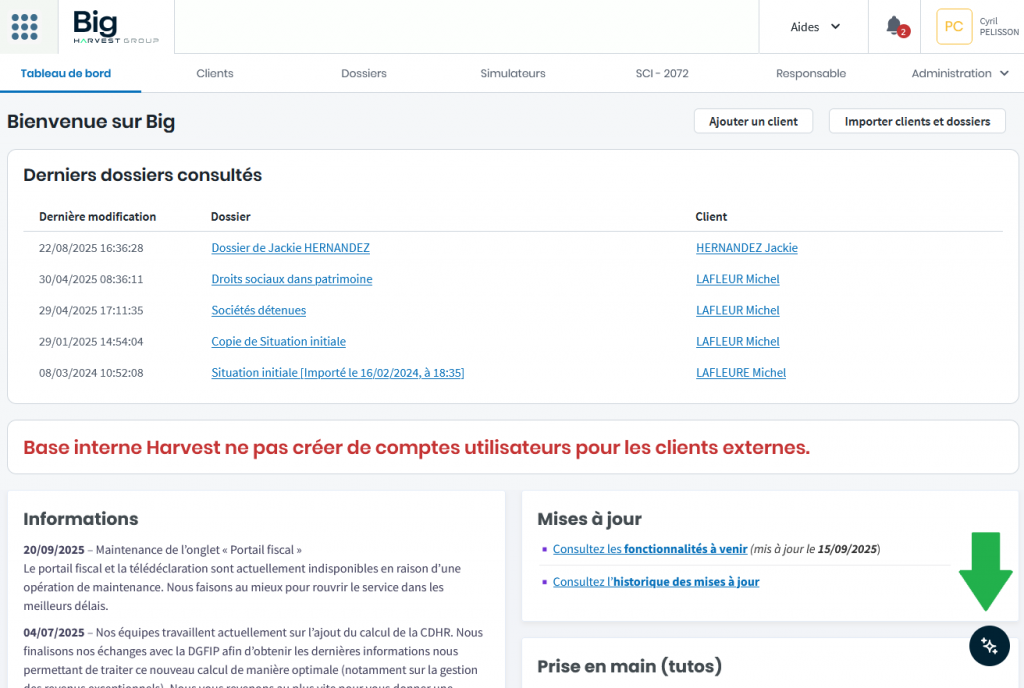Open the Sociétés détenues dossier link
The width and height of the screenshot is (1024, 688).
coord(258,310)
